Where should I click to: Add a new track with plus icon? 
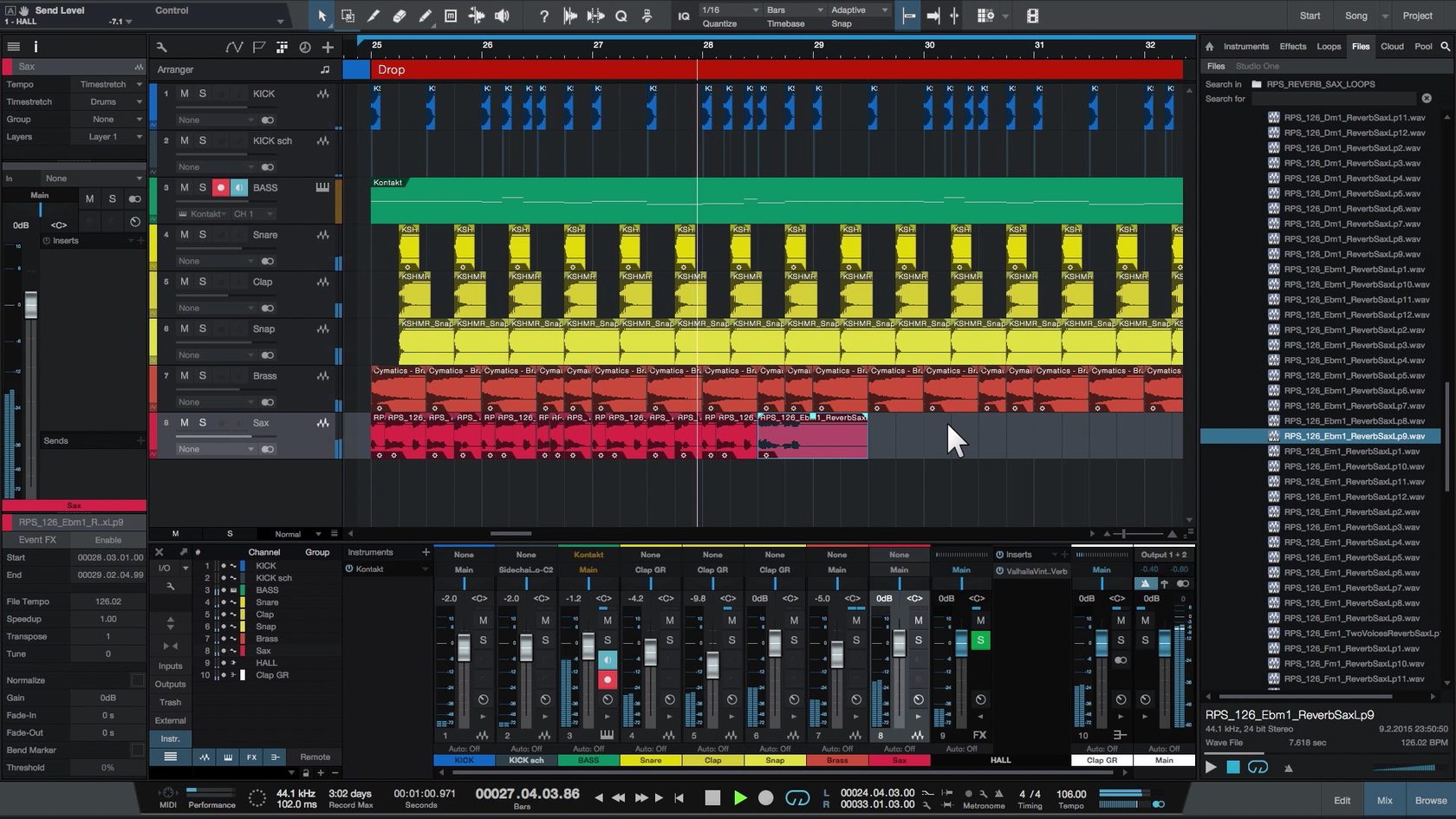point(328,47)
